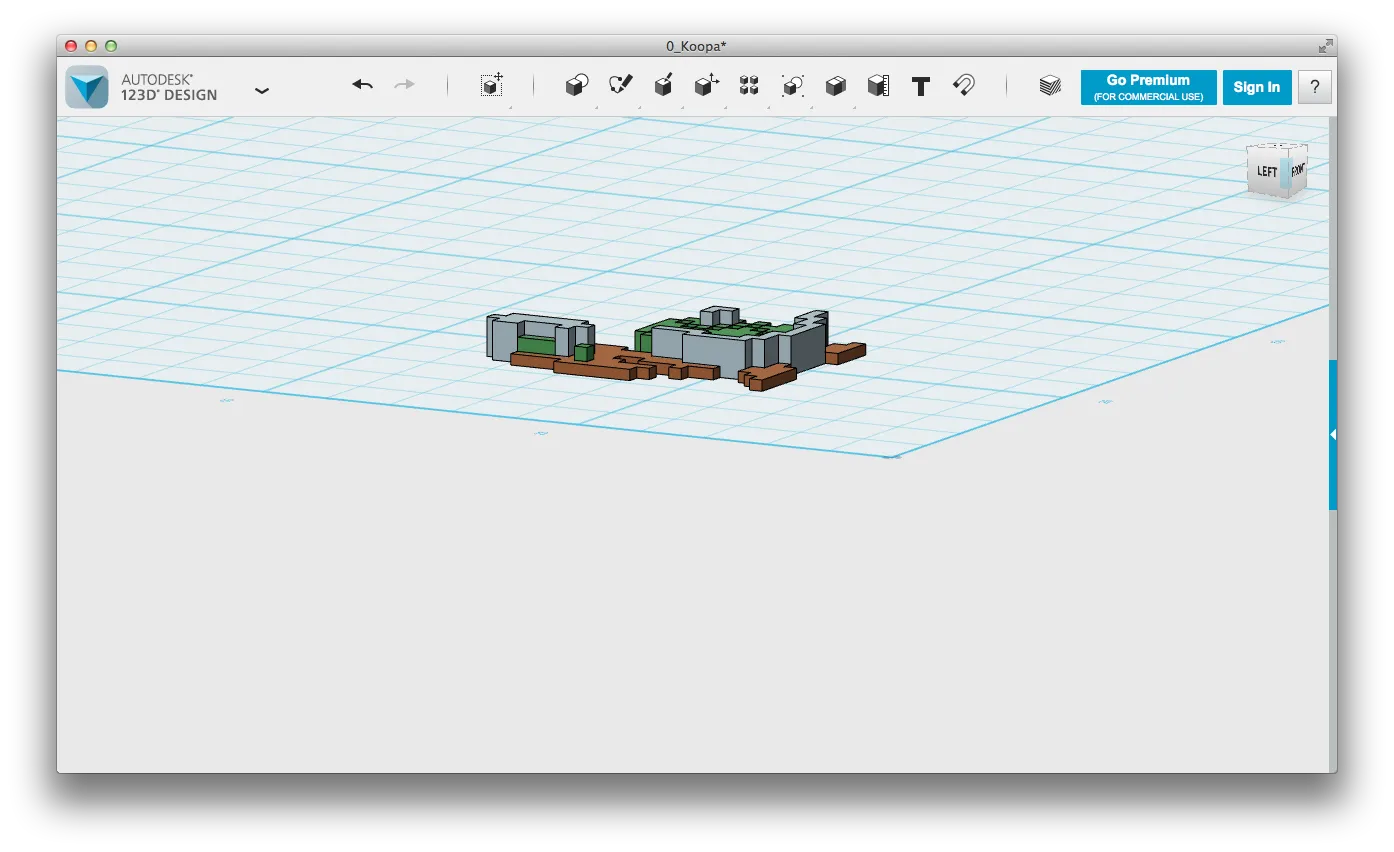Open the Transform tool
Screen dimensions: 1394x852
(491, 85)
